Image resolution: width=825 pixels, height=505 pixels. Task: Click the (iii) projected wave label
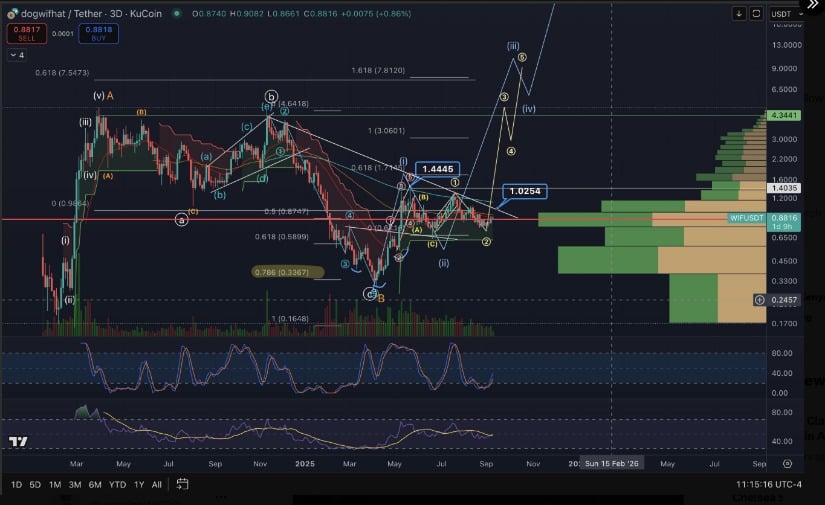click(x=513, y=46)
